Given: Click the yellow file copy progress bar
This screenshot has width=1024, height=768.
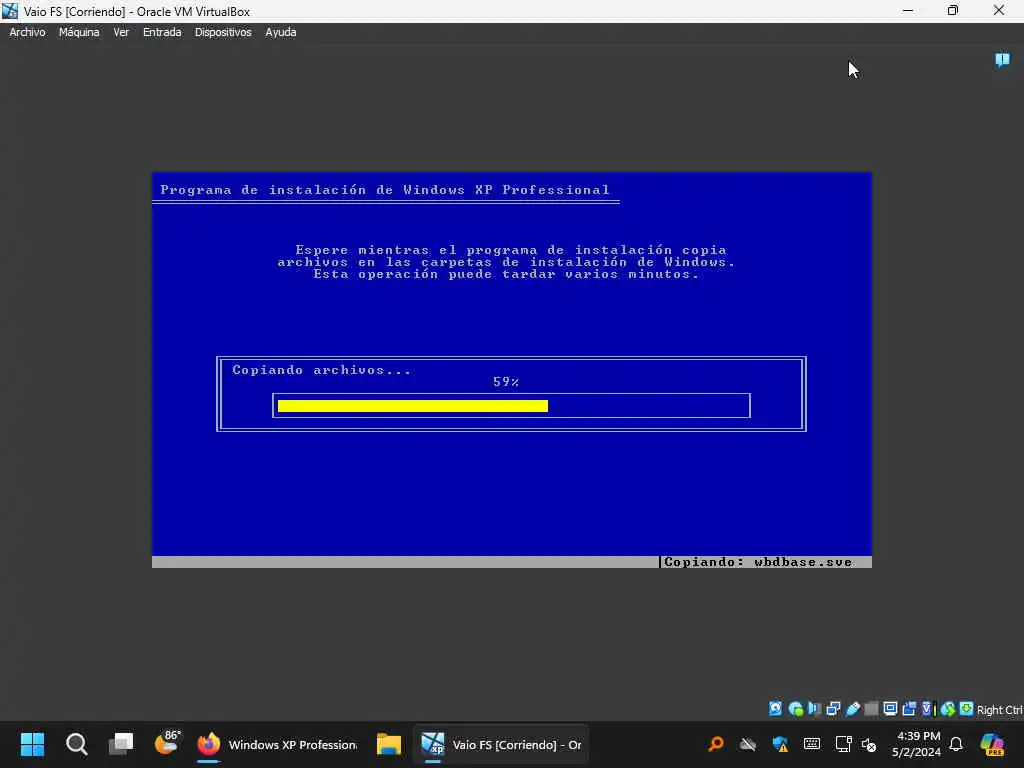Looking at the screenshot, I should click(x=413, y=406).
